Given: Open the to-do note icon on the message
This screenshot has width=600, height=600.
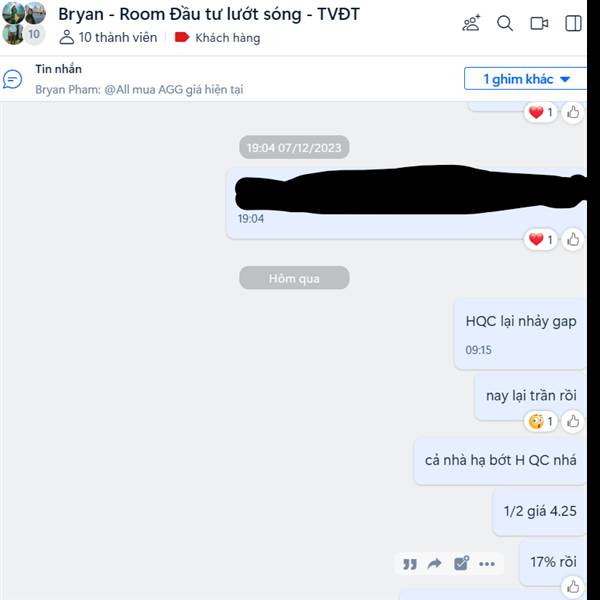Looking at the screenshot, I should coord(461,563).
